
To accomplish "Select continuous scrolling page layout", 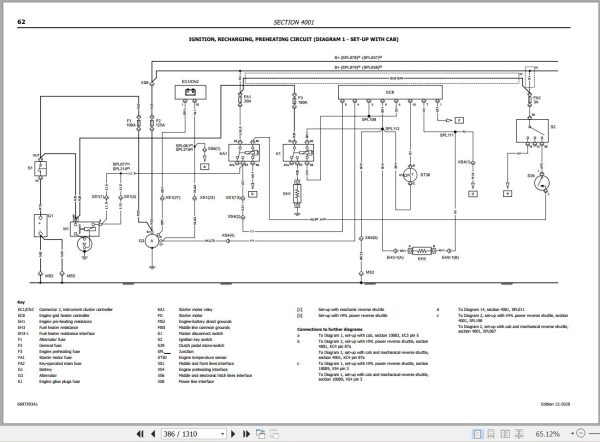I will 491,434.
